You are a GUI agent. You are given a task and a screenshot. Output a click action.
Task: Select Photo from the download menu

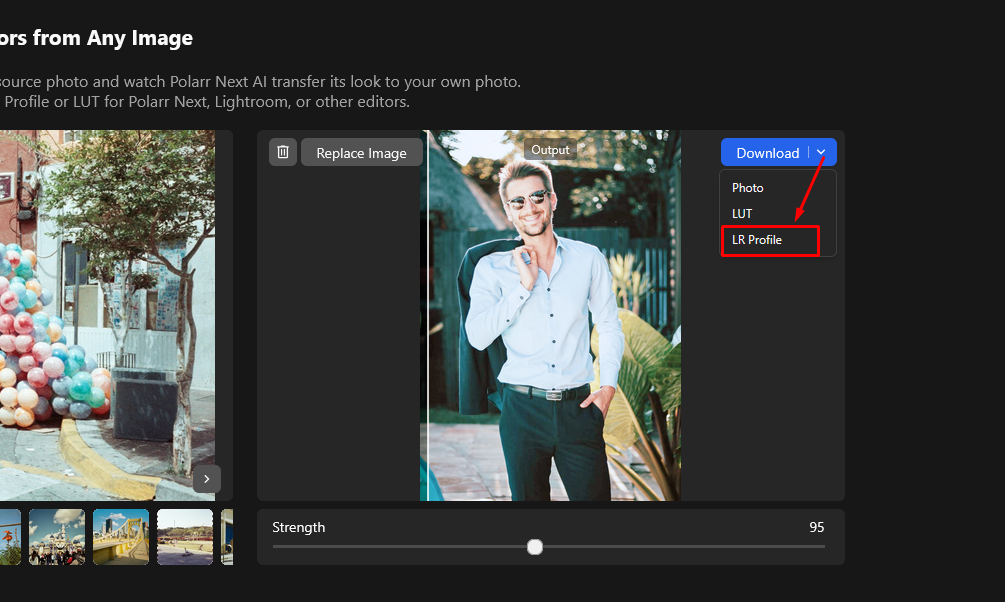pos(748,188)
